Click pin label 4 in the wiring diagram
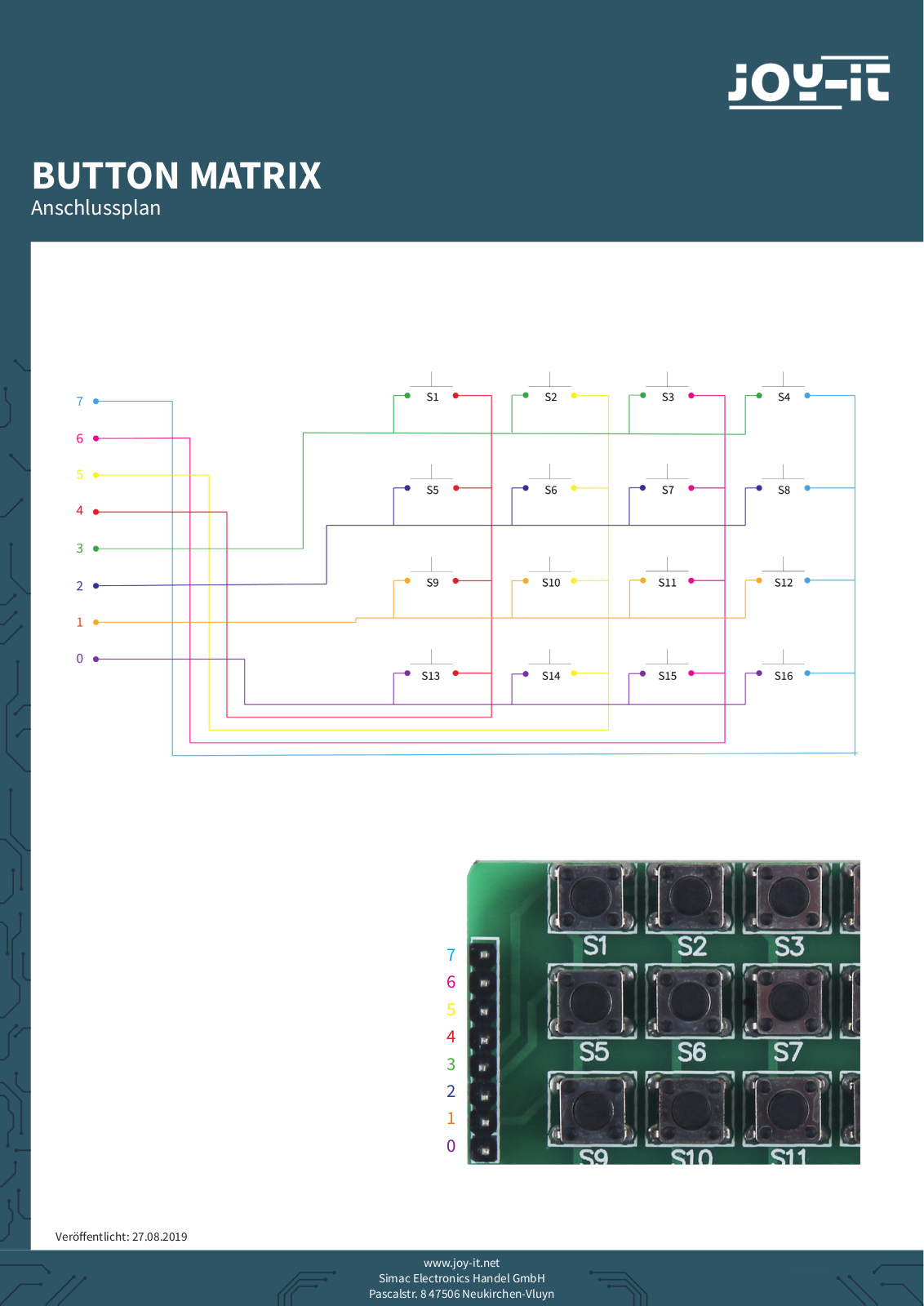Screen dimensions: 924x1306 tap(79, 511)
